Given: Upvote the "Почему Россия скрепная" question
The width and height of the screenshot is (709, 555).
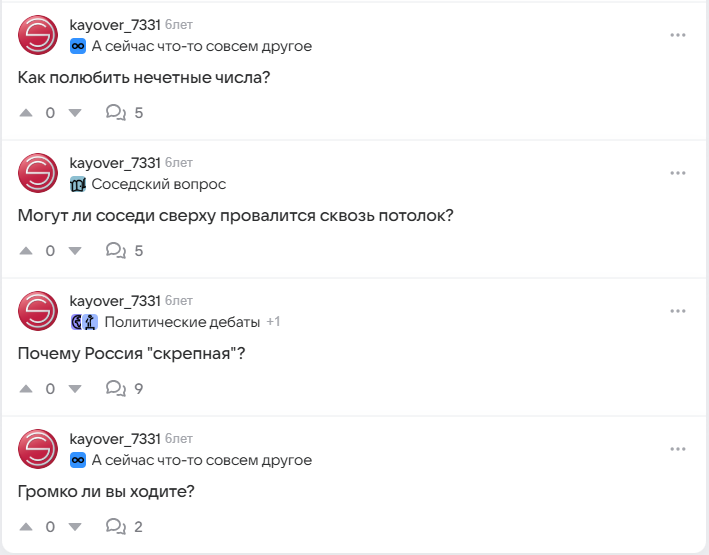Looking at the screenshot, I should [26, 389].
